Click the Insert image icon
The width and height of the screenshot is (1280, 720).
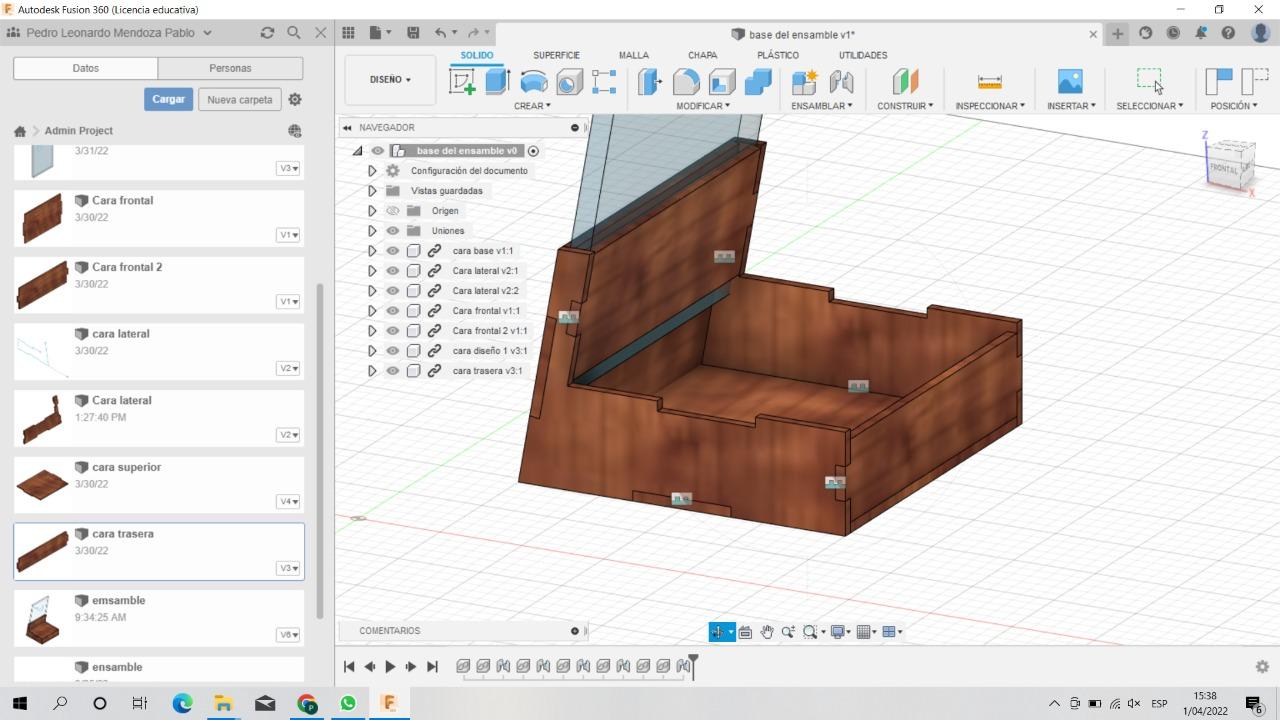(1069, 82)
